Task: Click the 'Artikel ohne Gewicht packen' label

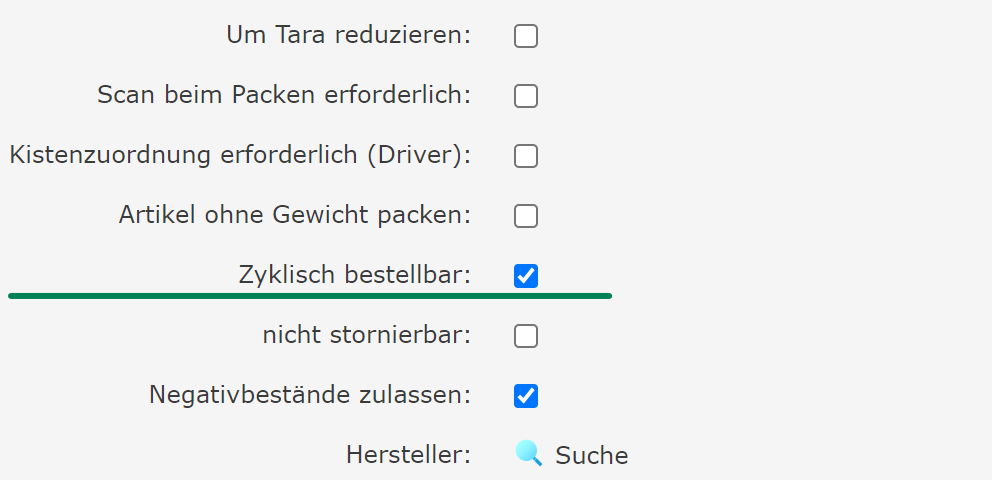Action: [294, 215]
